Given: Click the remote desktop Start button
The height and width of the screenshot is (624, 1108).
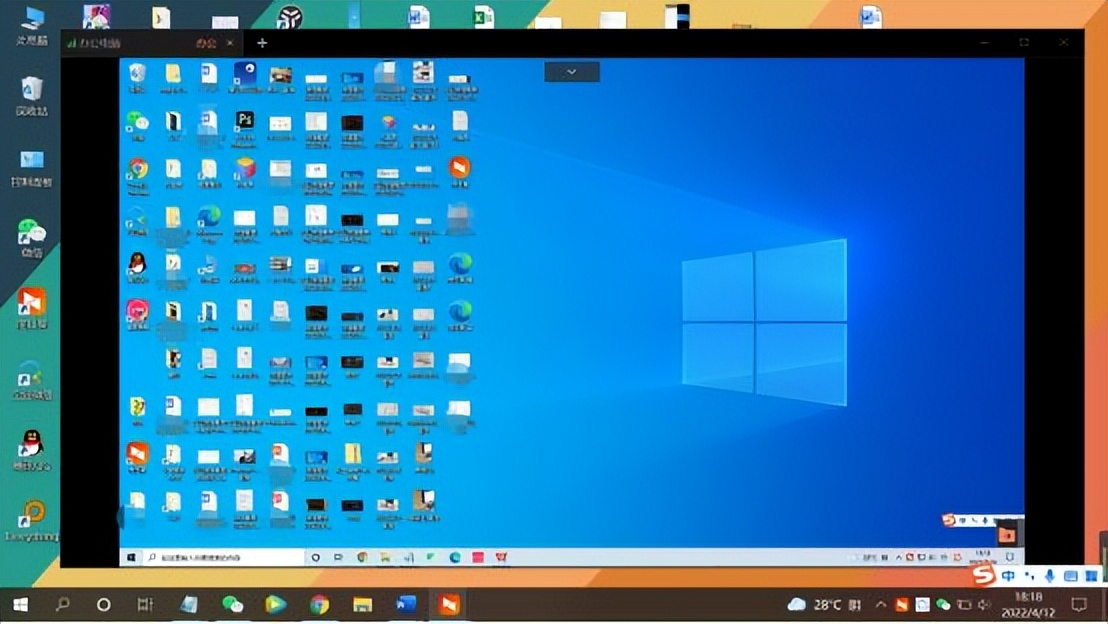Looking at the screenshot, I should pyautogui.click(x=130, y=557).
